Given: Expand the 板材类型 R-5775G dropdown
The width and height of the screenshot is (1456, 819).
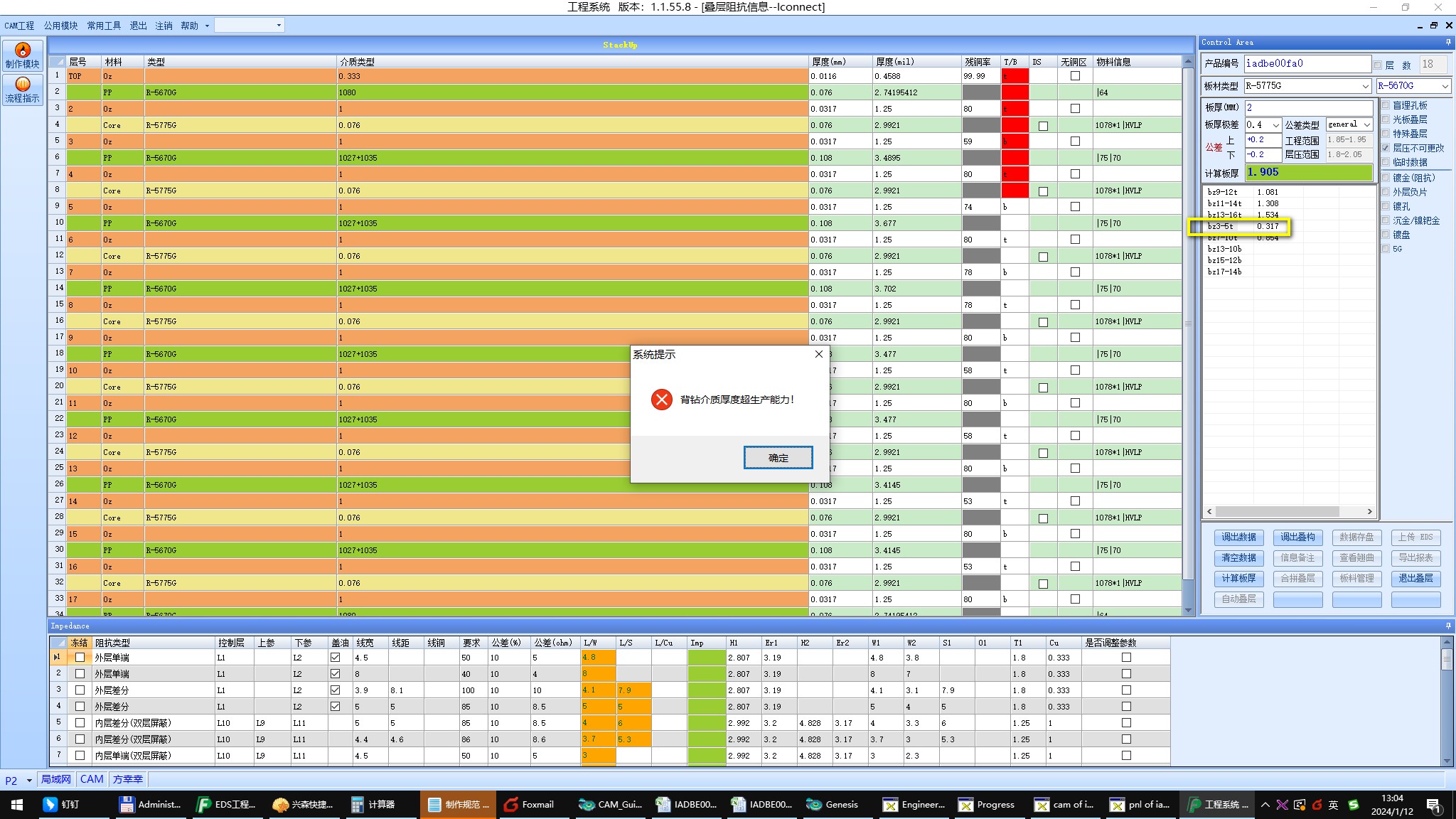Looking at the screenshot, I should point(1365,86).
